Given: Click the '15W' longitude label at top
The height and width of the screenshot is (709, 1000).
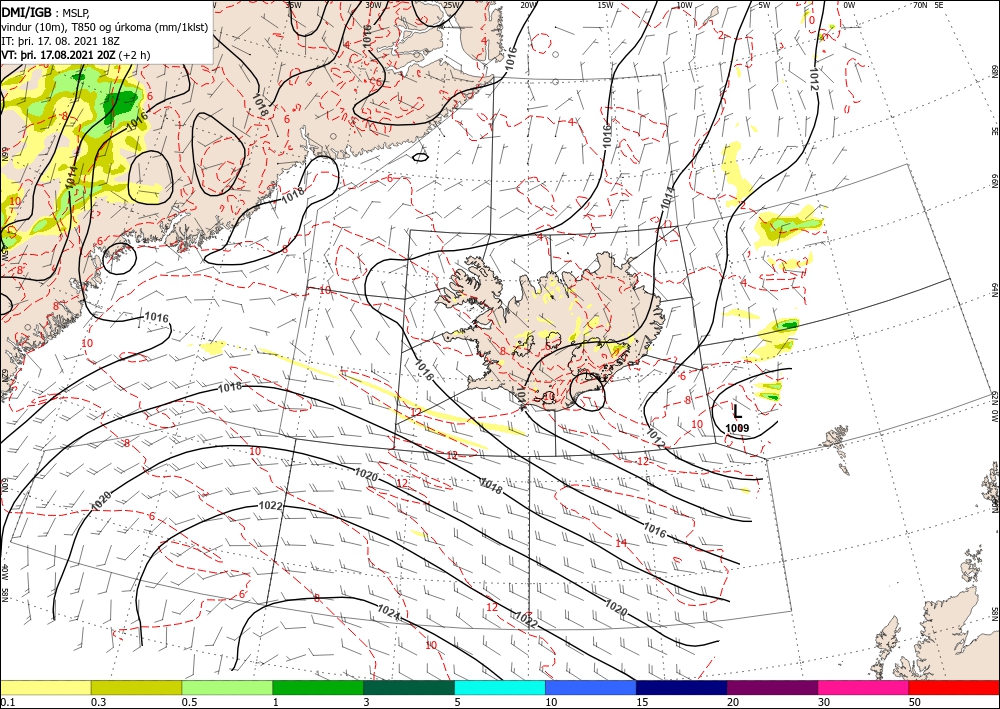Looking at the screenshot, I should 606,5.
